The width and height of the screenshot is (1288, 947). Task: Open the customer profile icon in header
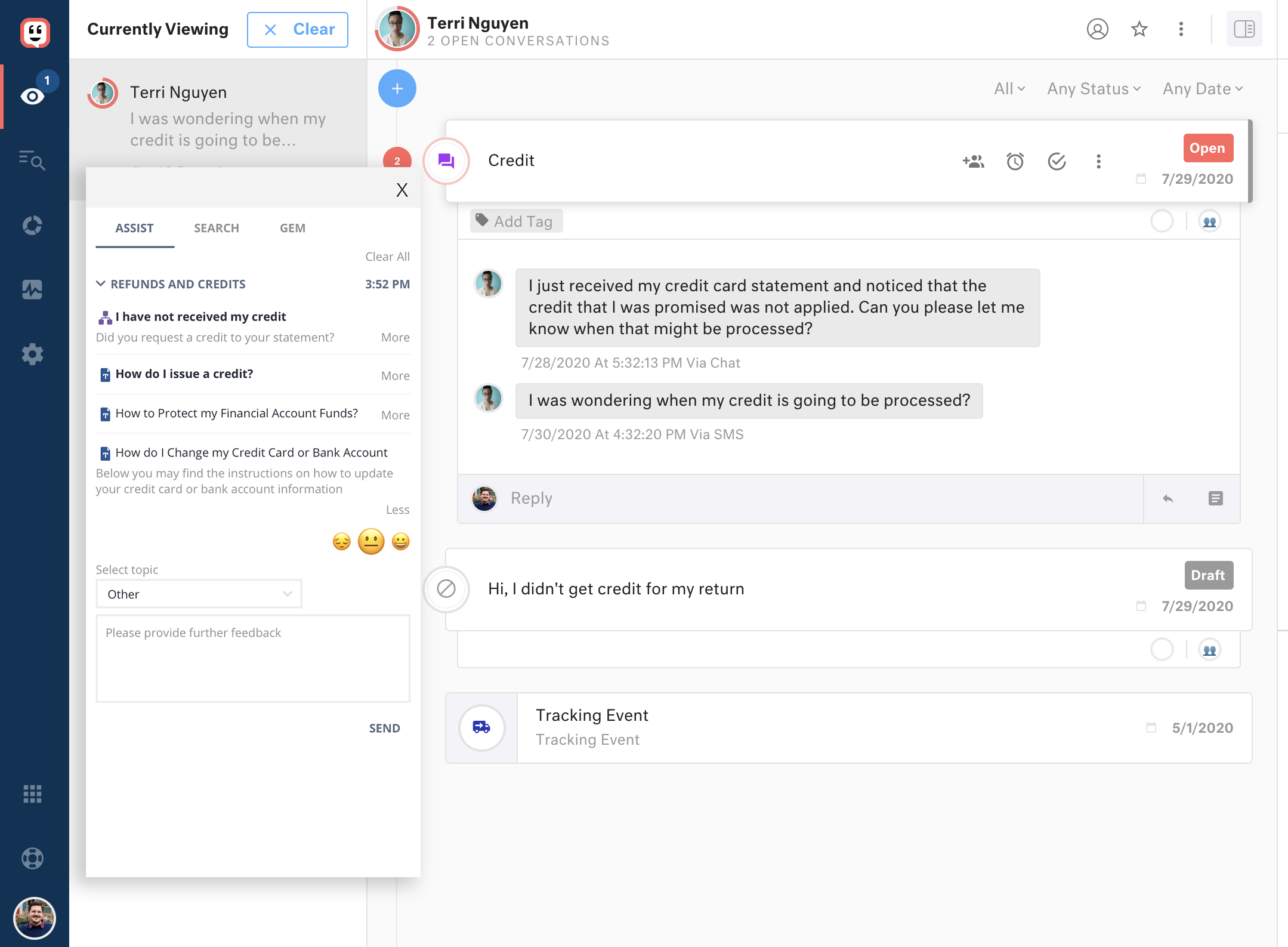click(1097, 29)
